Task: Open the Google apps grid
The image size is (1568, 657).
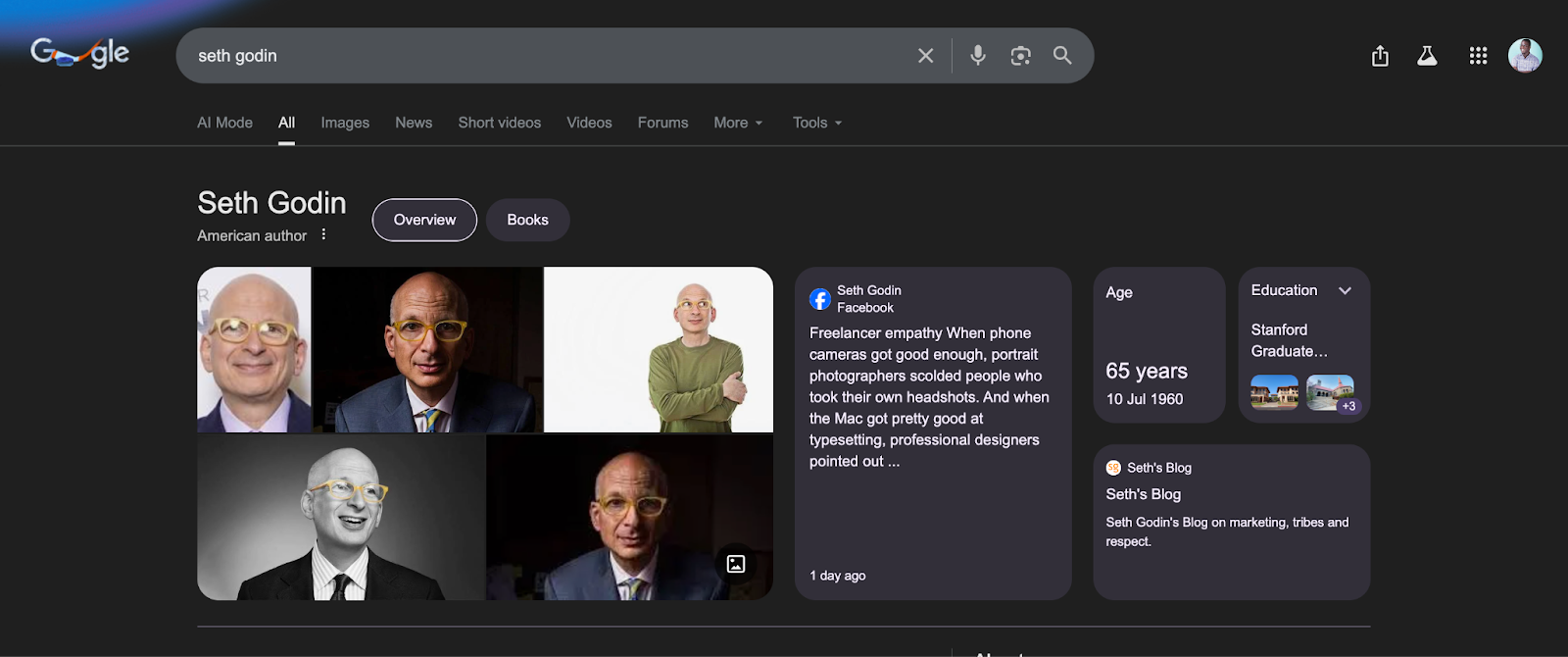Action: tap(1478, 56)
